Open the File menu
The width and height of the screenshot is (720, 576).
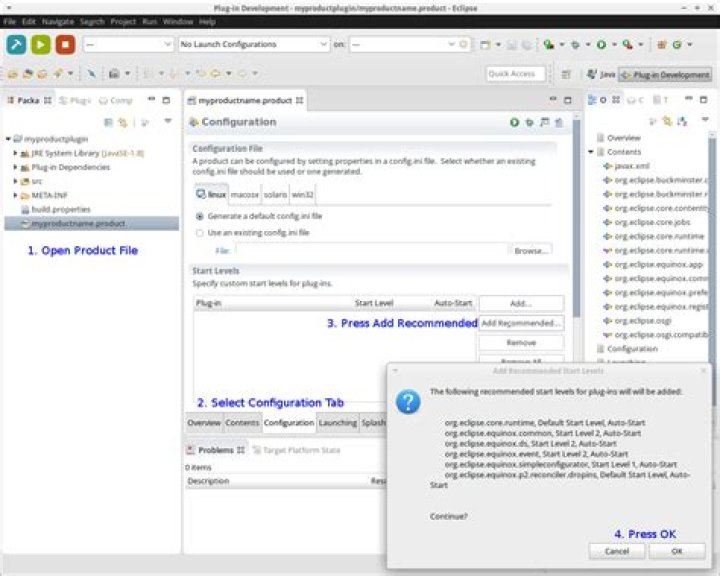[x=10, y=22]
